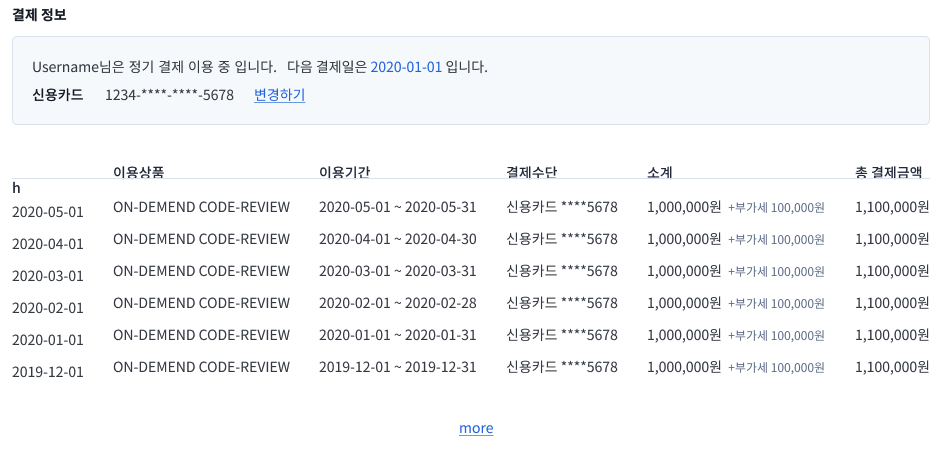941x451 pixels.
Task: Click 1,100,000원 total in the 2020-03-01 row
Action: 892,271
